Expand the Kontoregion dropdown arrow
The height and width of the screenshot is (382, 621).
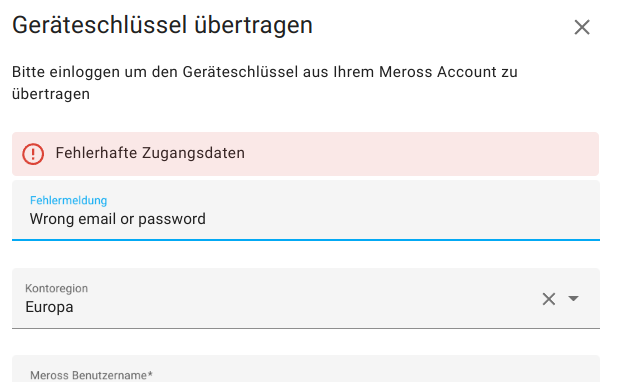pyautogui.click(x=573, y=298)
